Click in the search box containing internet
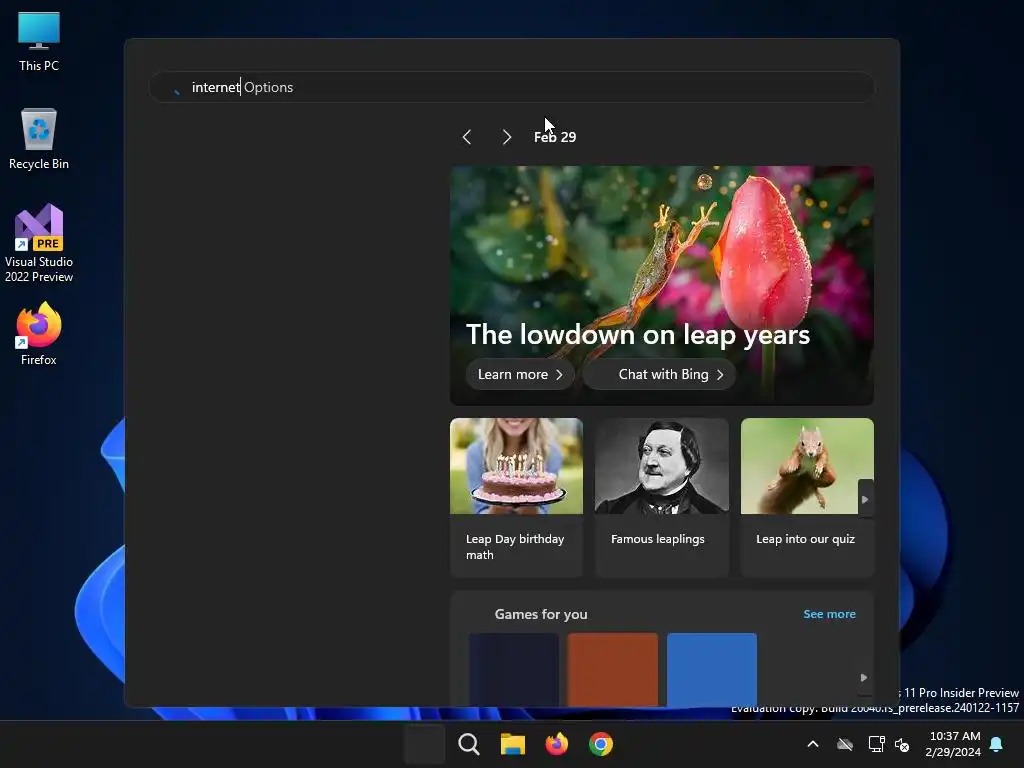 (x=511, y=87)
